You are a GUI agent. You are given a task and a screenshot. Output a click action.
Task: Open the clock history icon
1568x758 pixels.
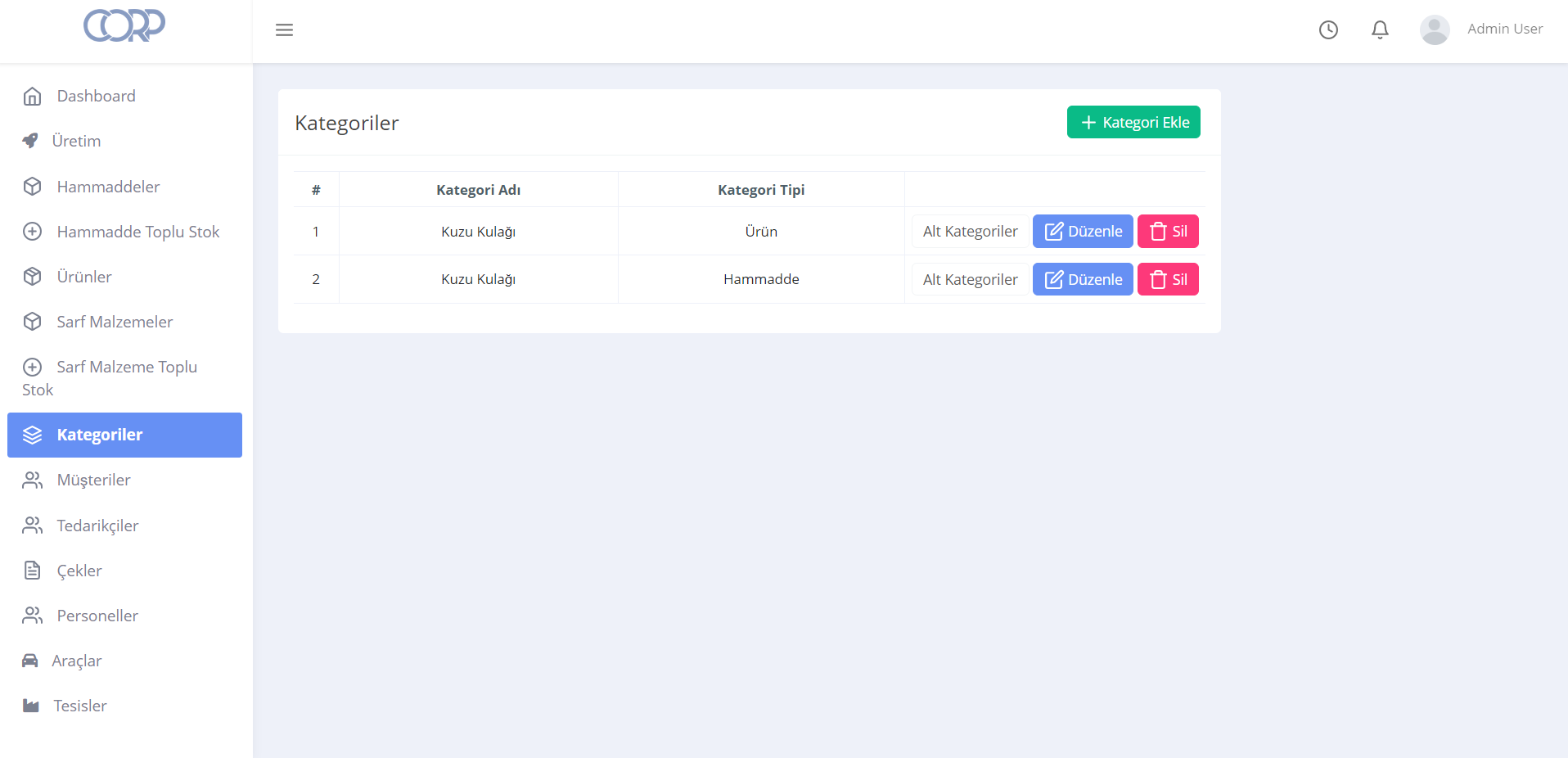coord(1328,30)
